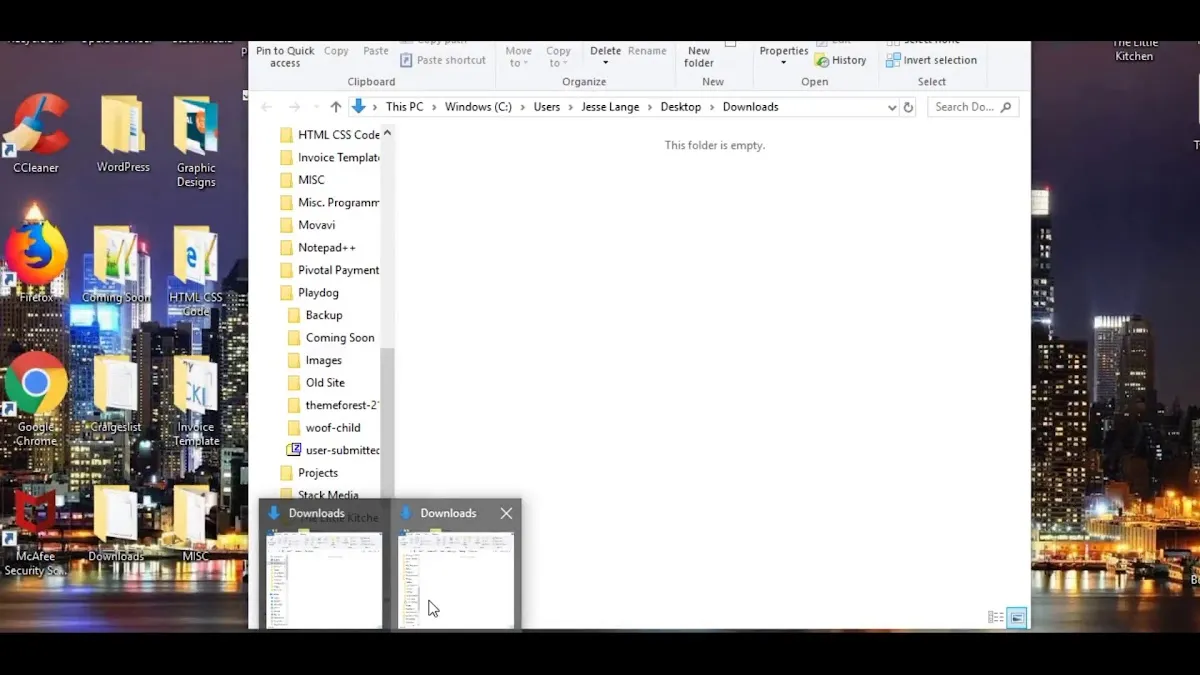Refresh the current Downloads folder view
The height and width of the screenshot is (675, 1200).
coord(908,107)
